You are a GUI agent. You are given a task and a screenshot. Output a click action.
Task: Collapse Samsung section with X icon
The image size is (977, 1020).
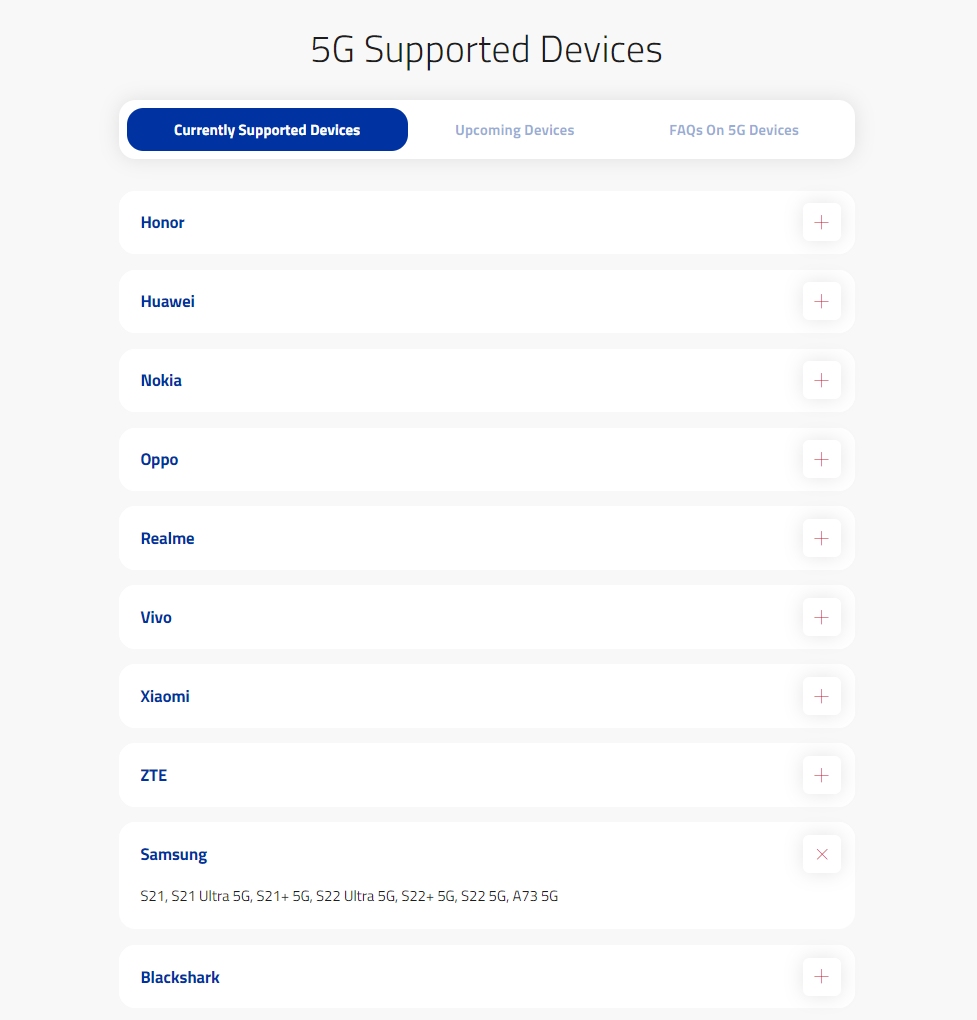coord(821,854)
